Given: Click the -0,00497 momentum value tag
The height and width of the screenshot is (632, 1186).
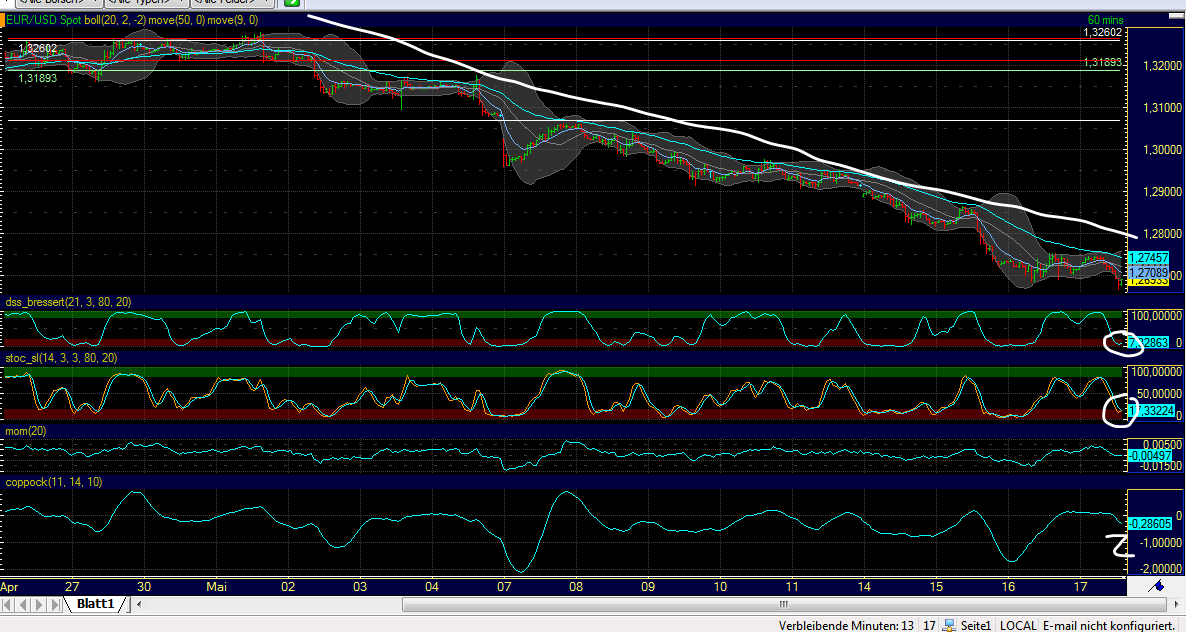Looking at the screenshot, I should [1150, 455].
